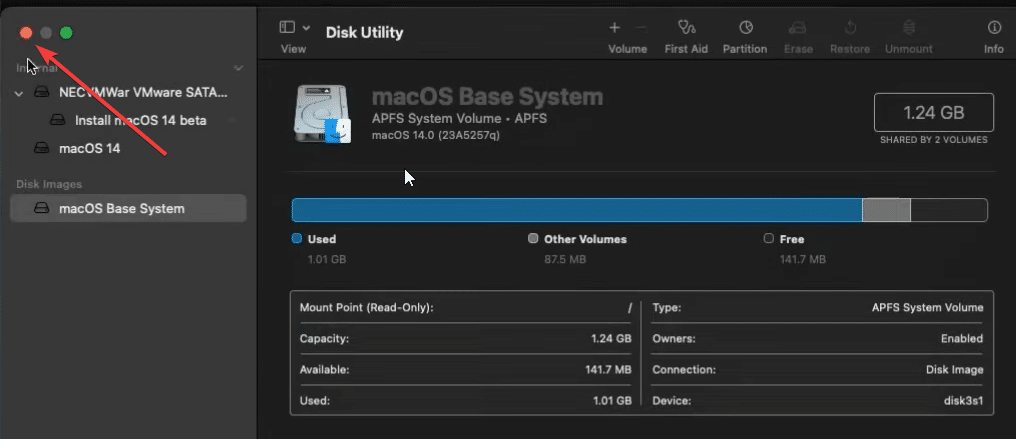
Task: Click the disk icon beside macOS 14
Action: (x=41, y=148)
